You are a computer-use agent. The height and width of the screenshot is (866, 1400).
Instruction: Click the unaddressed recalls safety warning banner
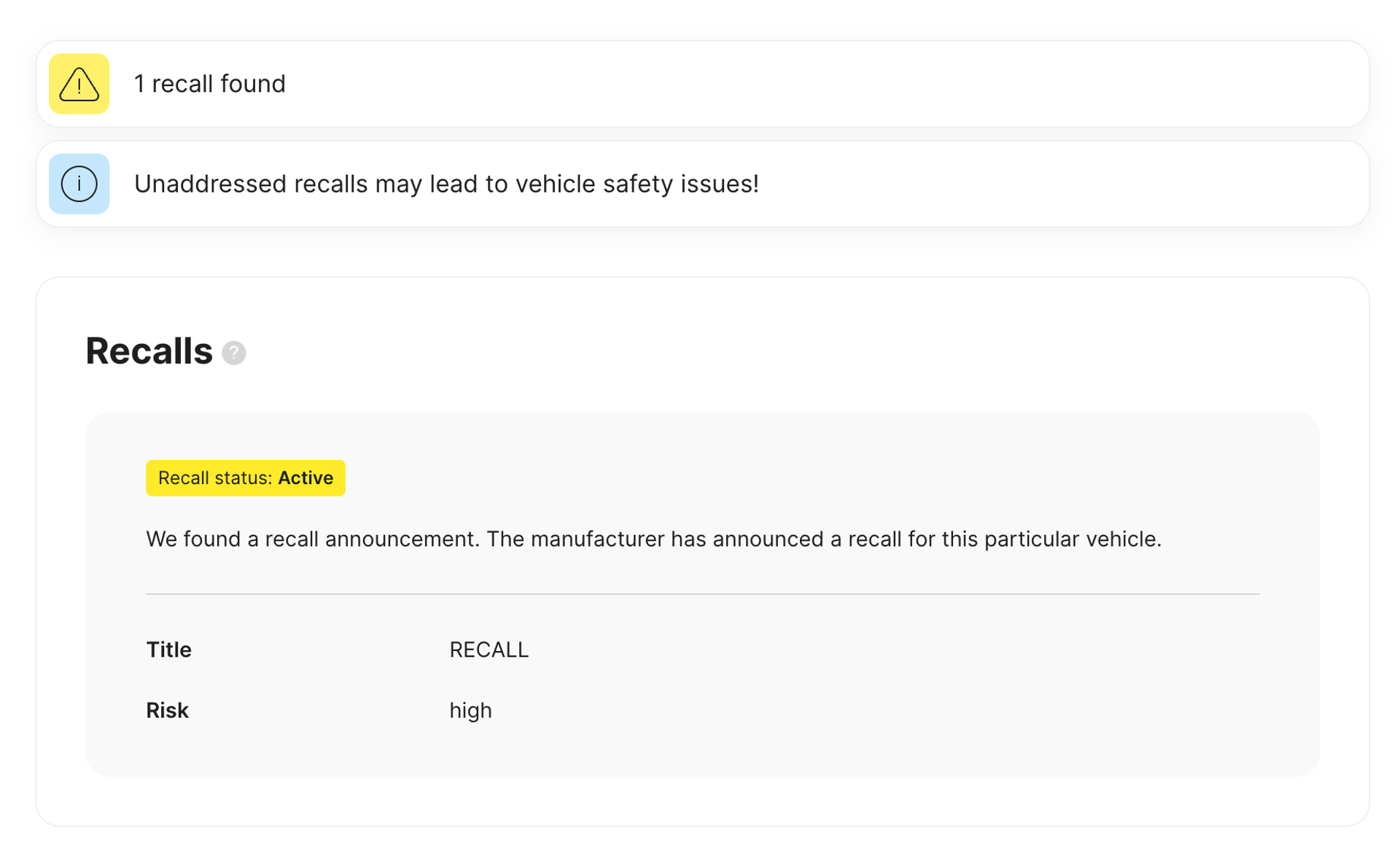click(700, 184)
